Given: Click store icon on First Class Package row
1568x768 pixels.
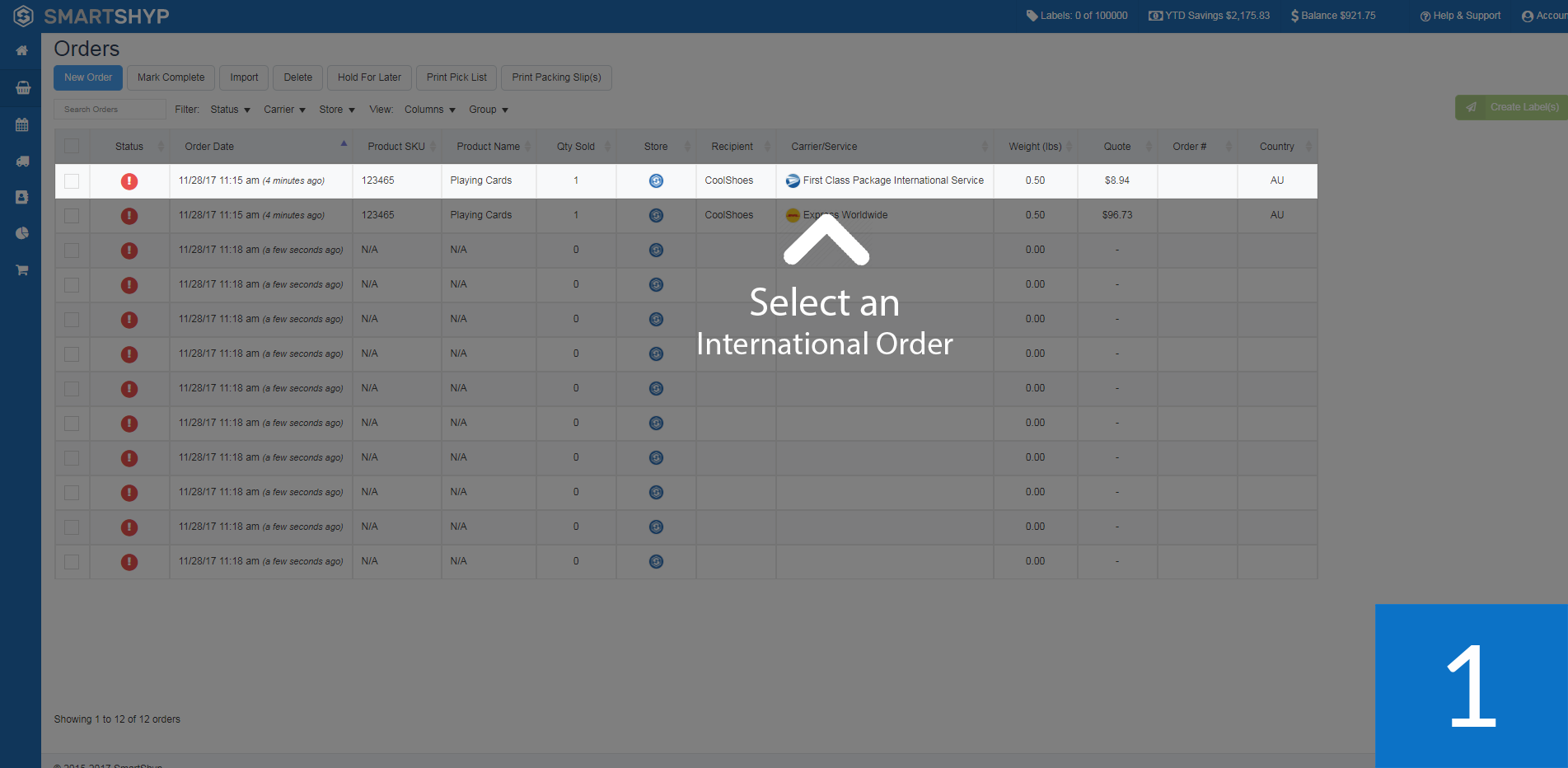Looking at the screenshot, I should click(656, 181).
